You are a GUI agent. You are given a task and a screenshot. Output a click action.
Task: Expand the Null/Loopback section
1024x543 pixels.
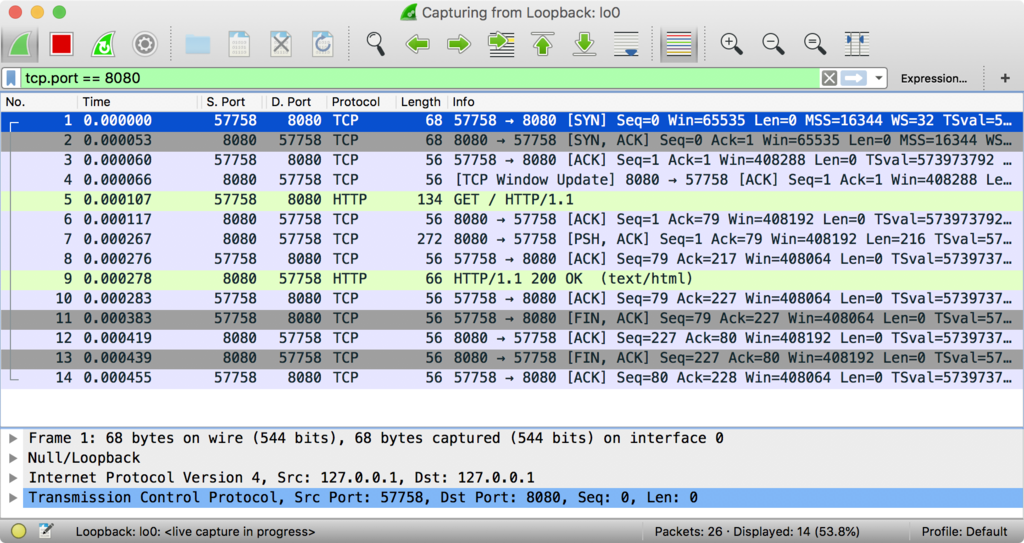pos(12,458)
